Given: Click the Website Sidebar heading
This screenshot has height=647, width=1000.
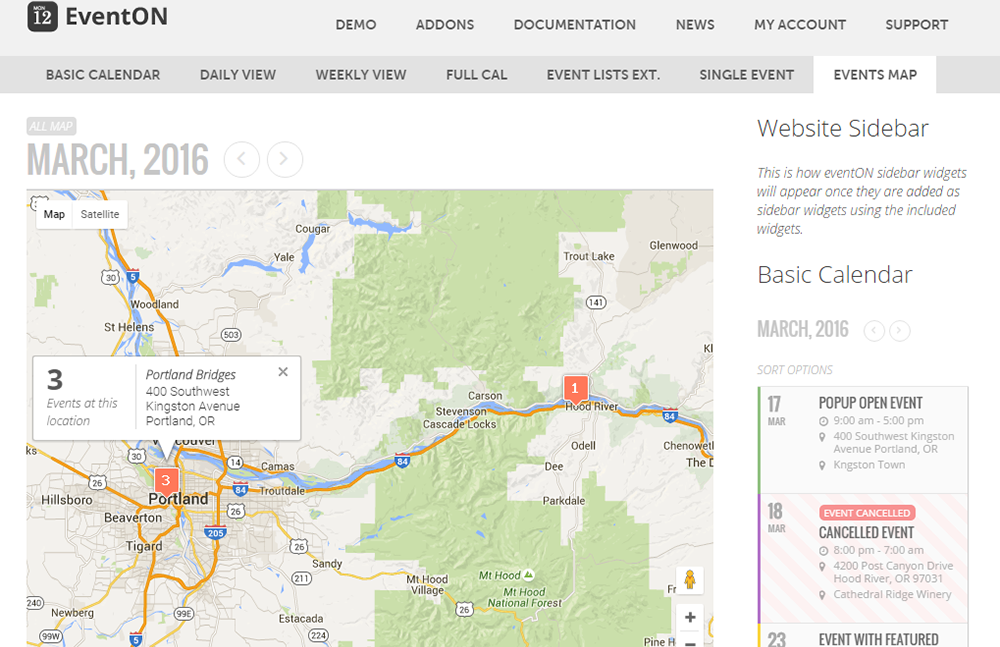Looking at the screenshot, I should click(x=842, y=128).
